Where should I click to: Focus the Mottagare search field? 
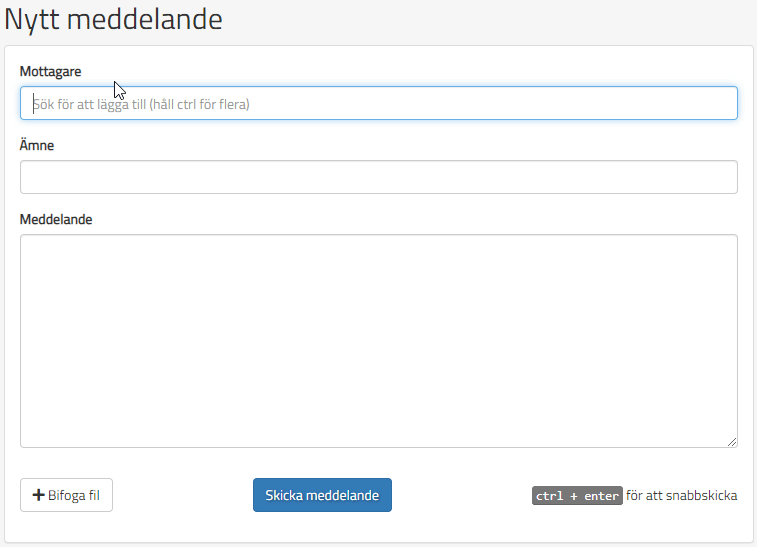coord(378,103)
